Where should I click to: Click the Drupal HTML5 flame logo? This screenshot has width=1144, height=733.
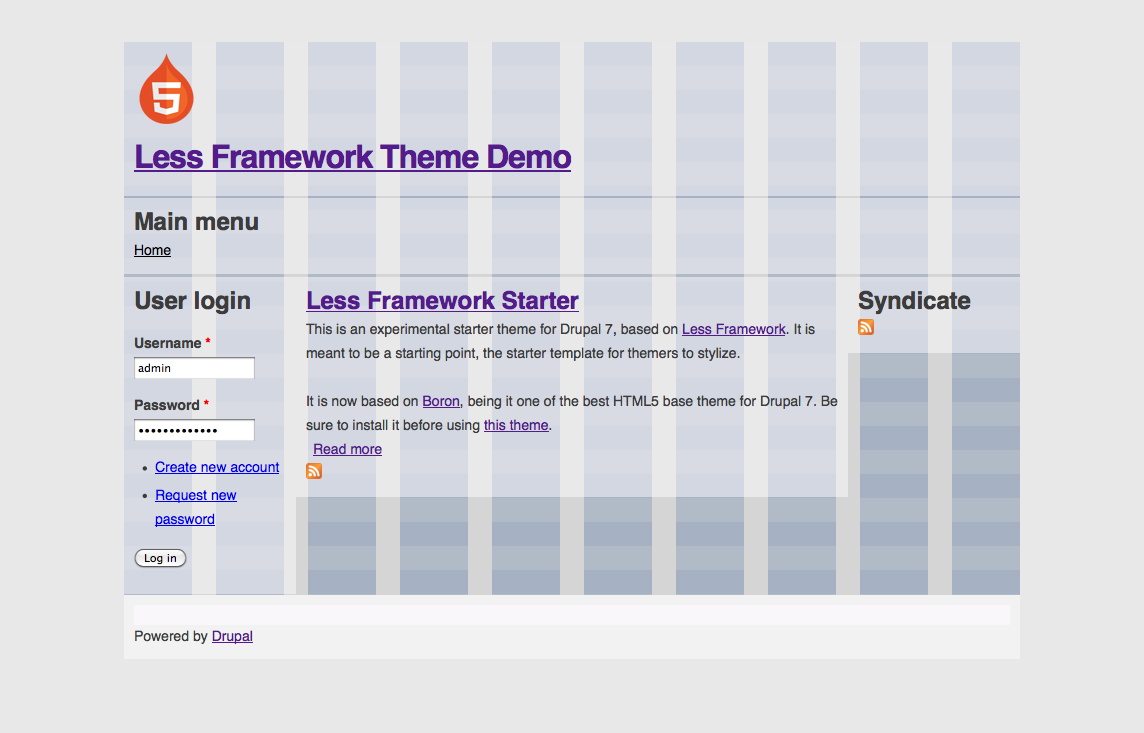coord(166,90)
